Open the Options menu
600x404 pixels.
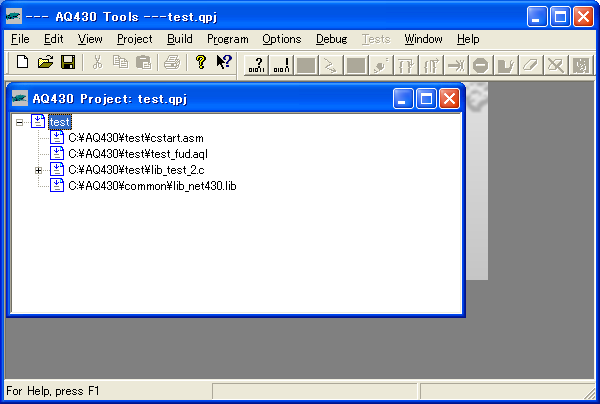click(282, 39)
